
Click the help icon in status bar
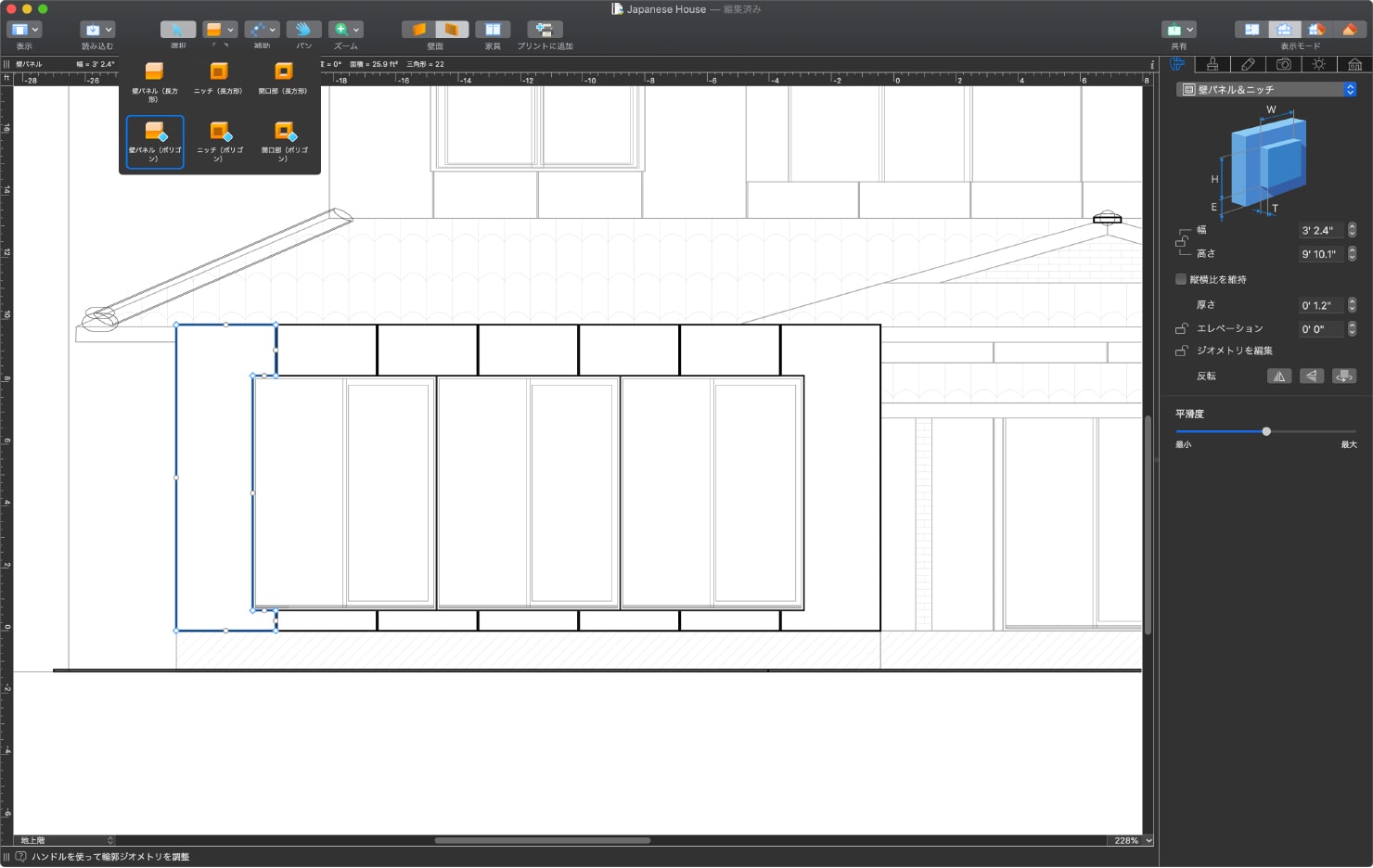point(21,857)
